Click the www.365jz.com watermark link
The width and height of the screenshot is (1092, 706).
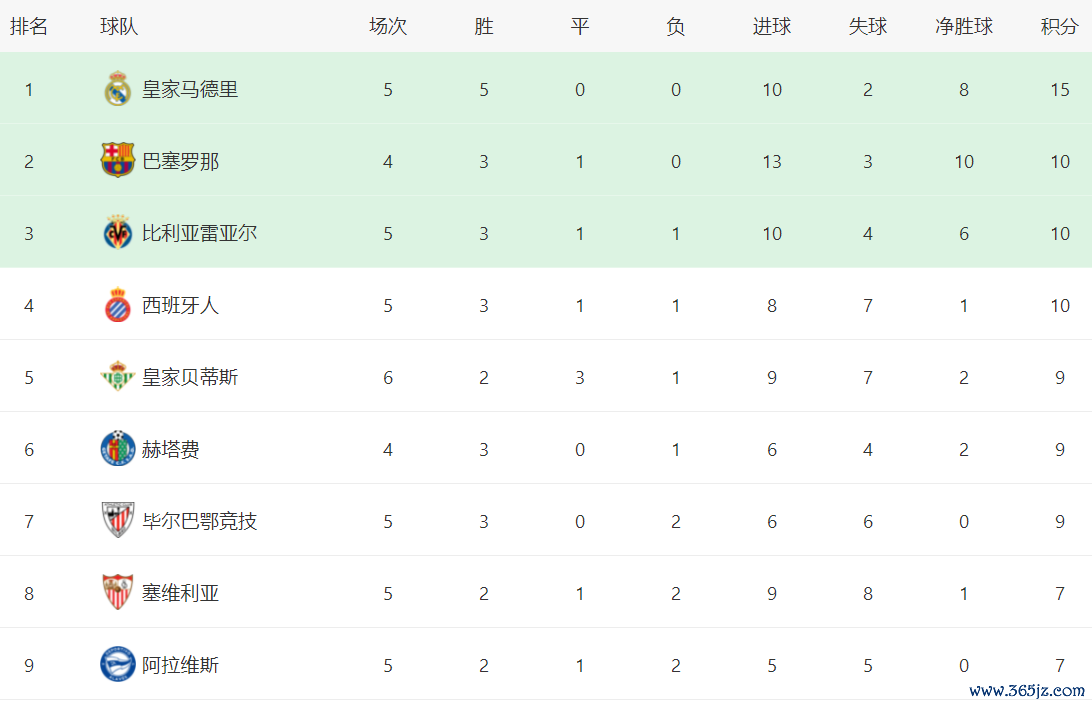[x=1027, y=691]
